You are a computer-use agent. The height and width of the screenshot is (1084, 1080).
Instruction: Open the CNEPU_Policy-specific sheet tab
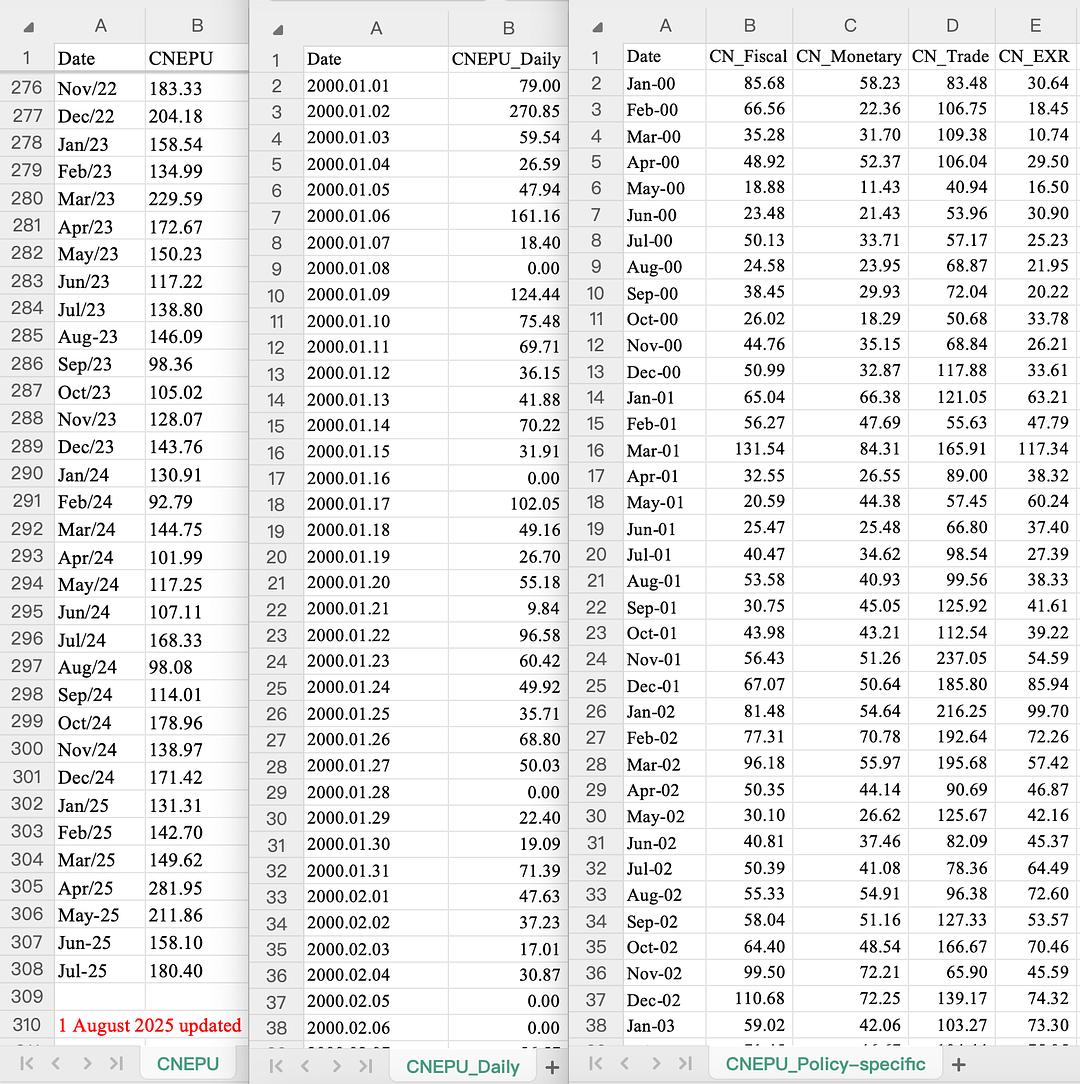point(825,1064)
